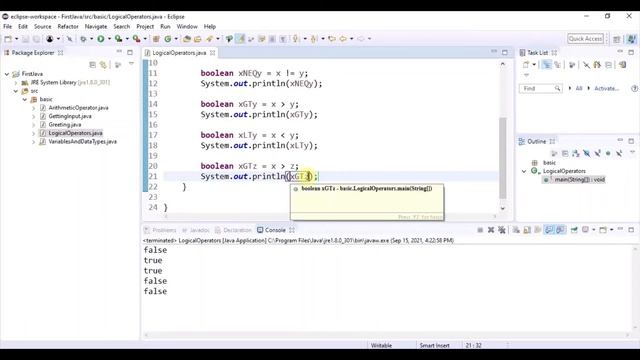This screenshot has width=640, height=360.
Task: Toggle Categorized view in Task List
Action: click(x=547, y=64)
